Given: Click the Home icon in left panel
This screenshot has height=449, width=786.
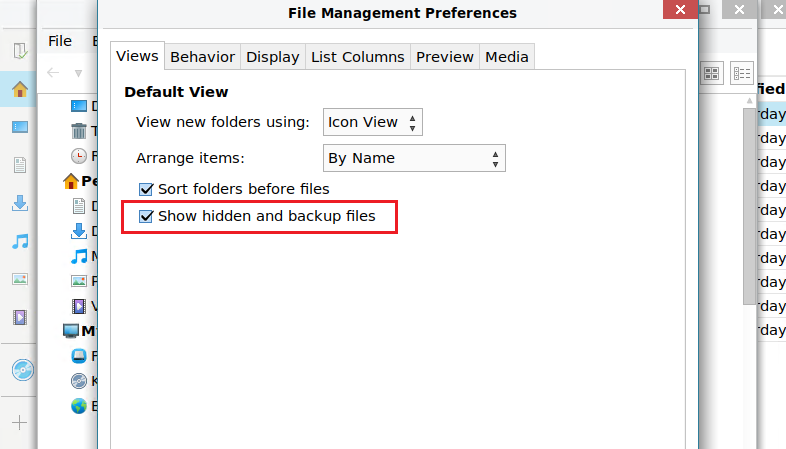Looking at the screenshot, I should click(x=20, y=89).
